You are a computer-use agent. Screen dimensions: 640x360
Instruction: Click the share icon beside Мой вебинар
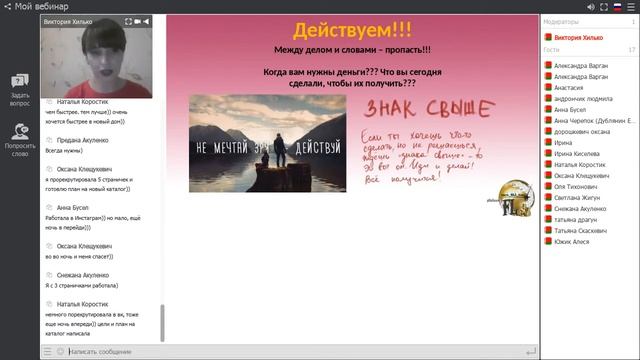click(x=7, y=7)
